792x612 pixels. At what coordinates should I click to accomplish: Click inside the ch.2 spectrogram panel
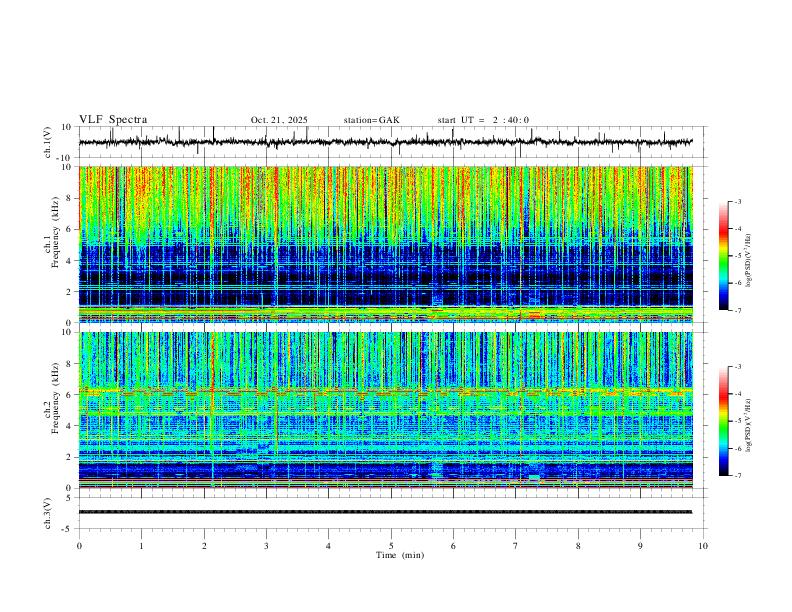coord(385,410)
